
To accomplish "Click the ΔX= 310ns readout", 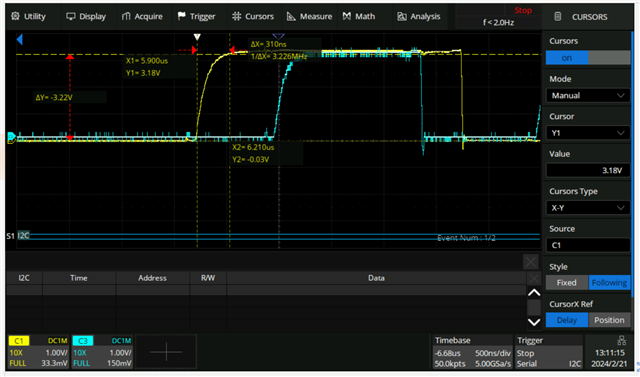I will point(269,44).
